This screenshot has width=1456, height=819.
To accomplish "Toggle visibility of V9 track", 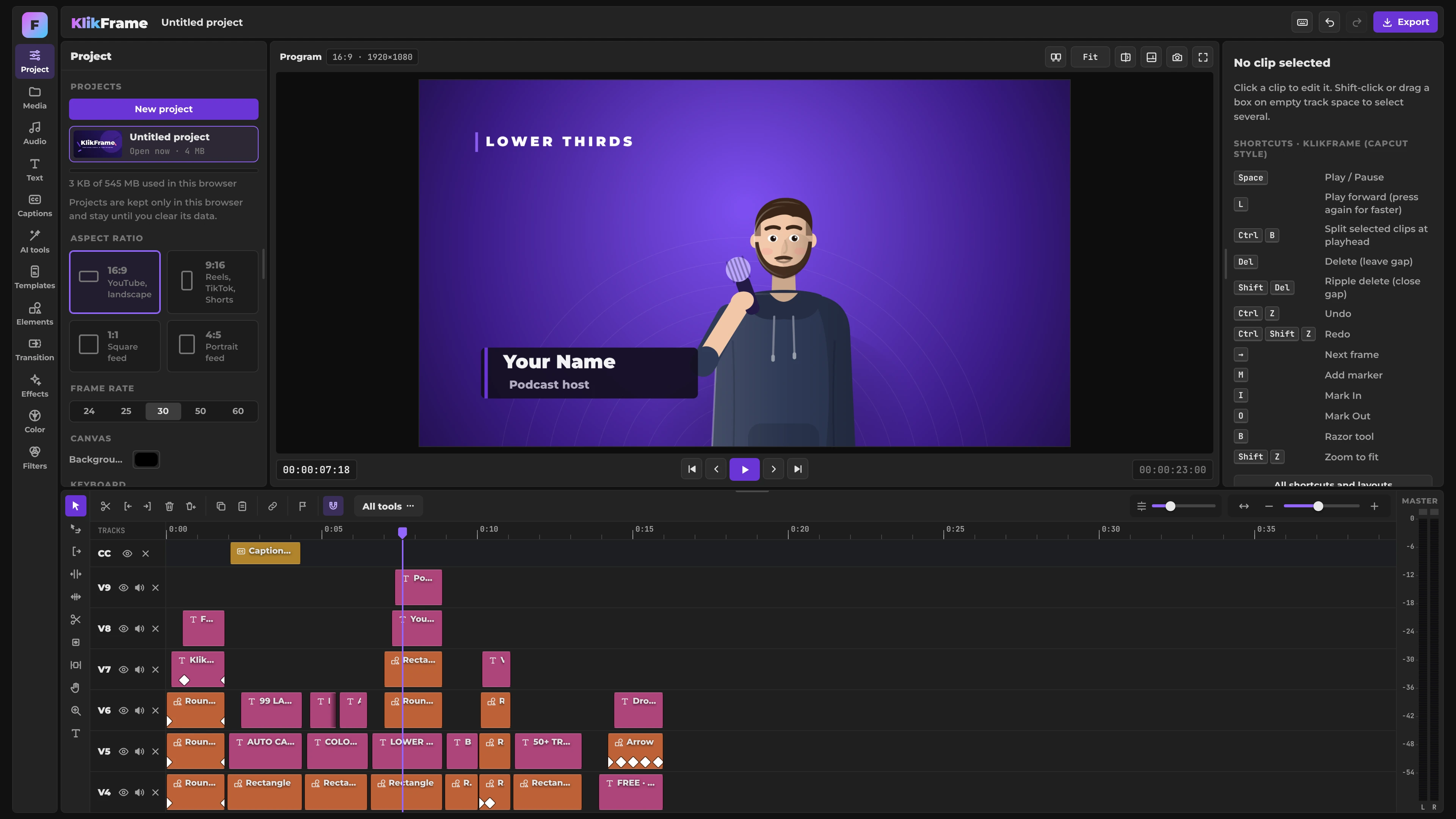I will coord(123,588).
